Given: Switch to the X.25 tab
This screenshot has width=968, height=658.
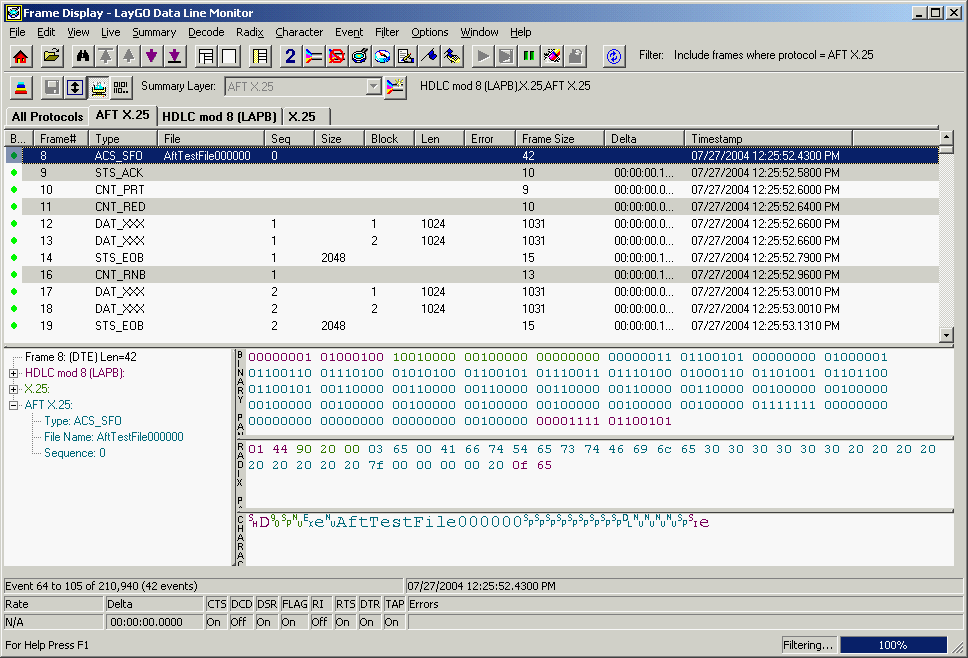Looking at the screenshot, I should pos(302,117).
